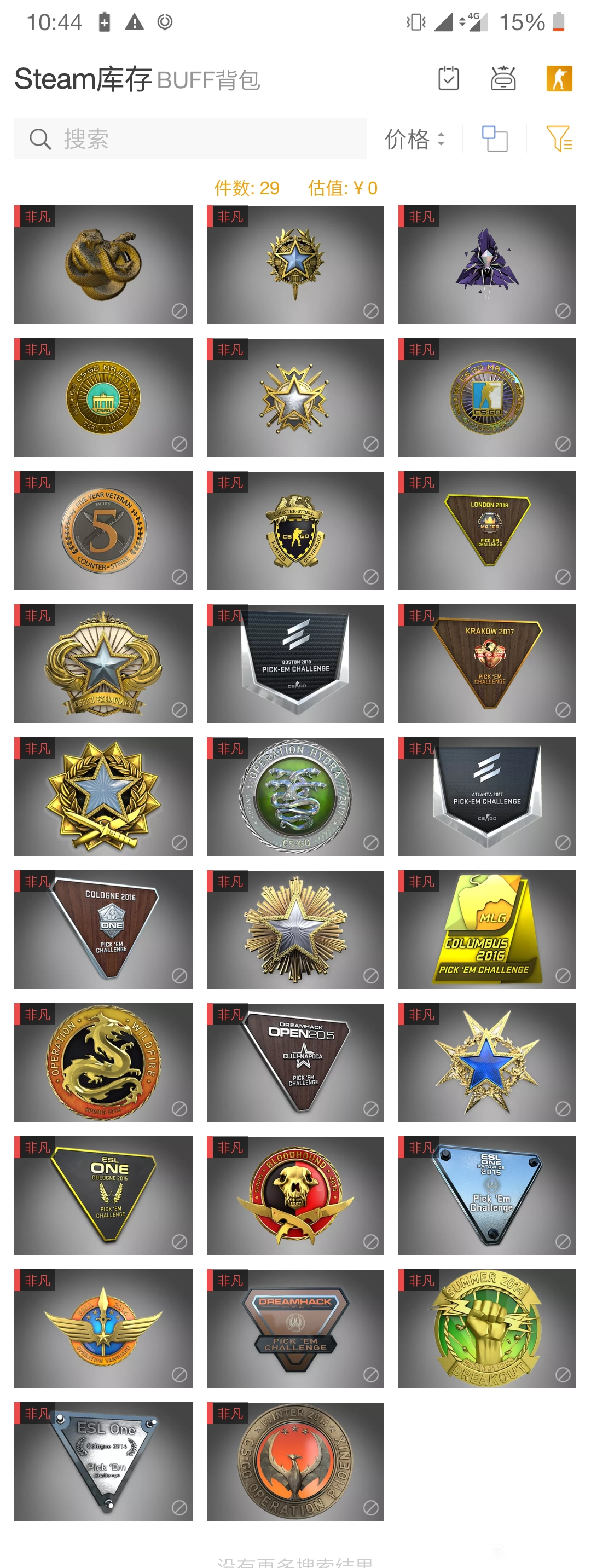Toggle the multi-select overlapping squares icon
591x1568 pixels.
point(495,139)
